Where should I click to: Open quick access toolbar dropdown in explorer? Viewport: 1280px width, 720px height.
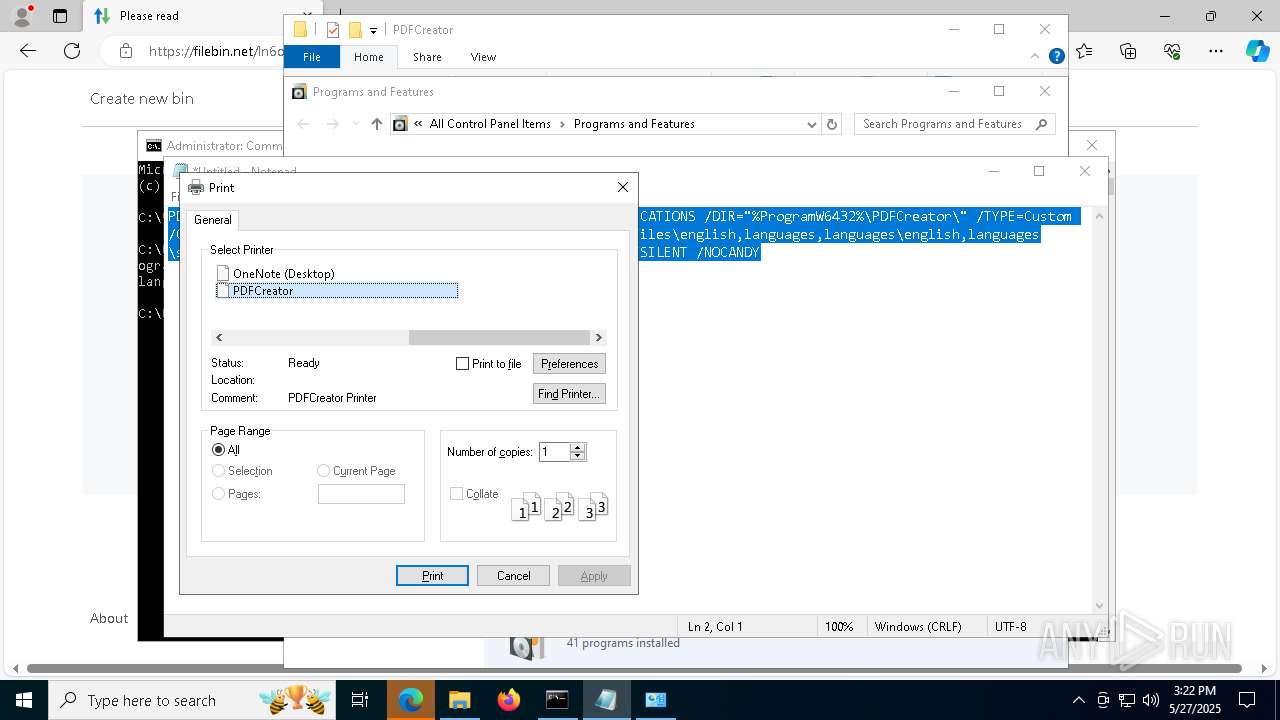(x=373, y=31)
